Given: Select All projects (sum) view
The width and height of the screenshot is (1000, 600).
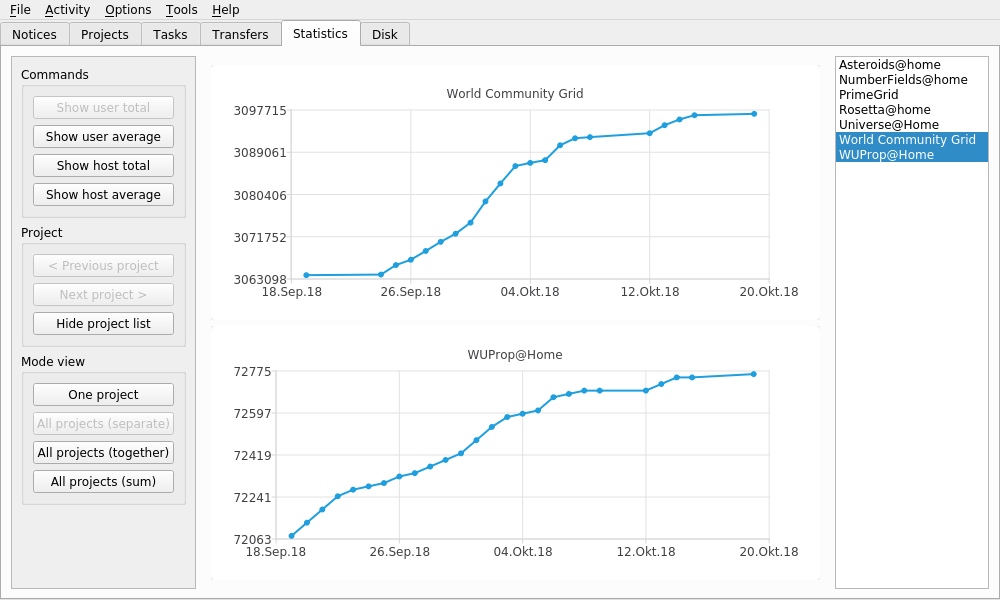Looking at the screenshot, I should tap(103, 482).
